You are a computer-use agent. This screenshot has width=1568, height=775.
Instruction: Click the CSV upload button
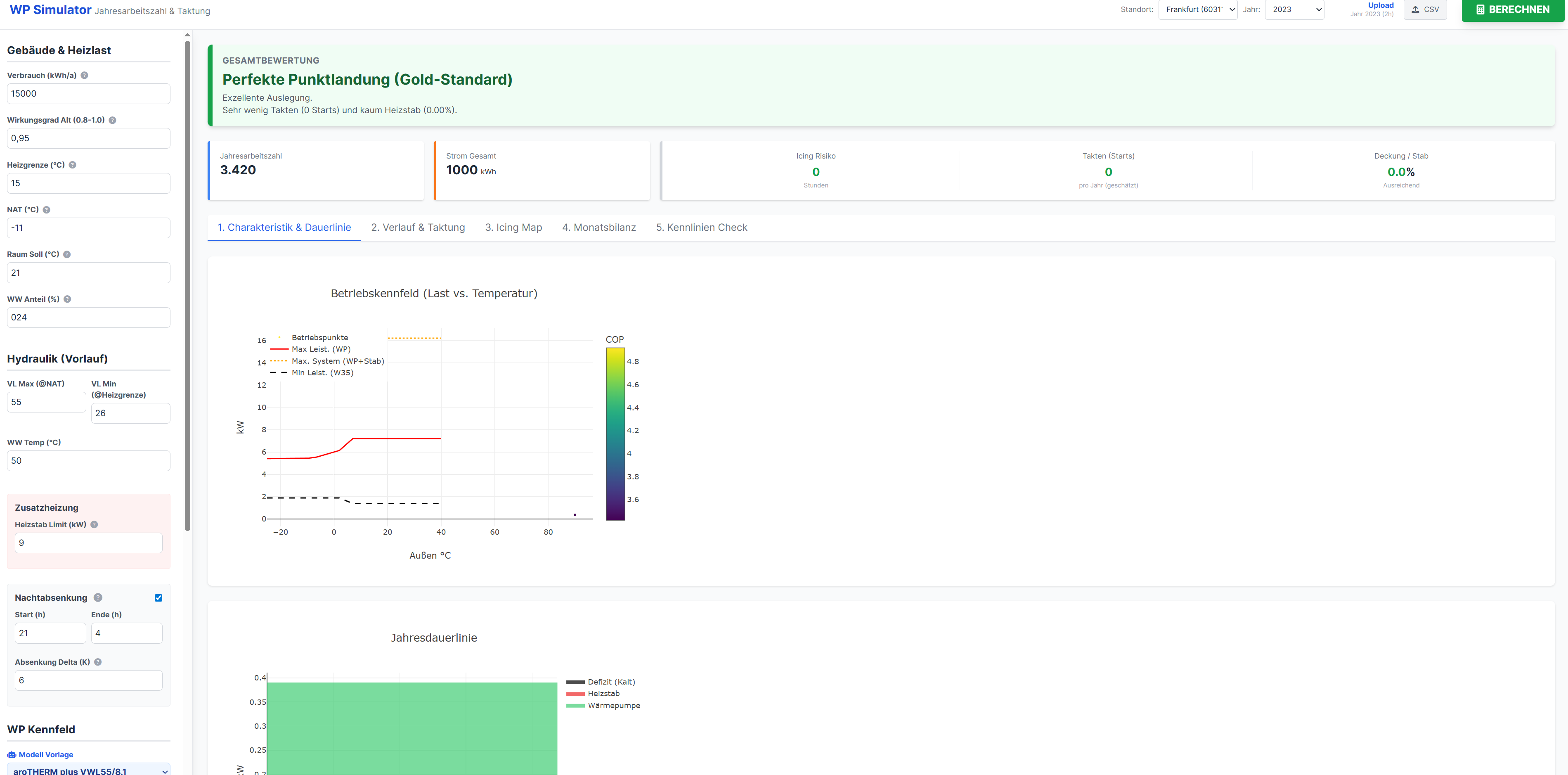[x=1424, y=10]
